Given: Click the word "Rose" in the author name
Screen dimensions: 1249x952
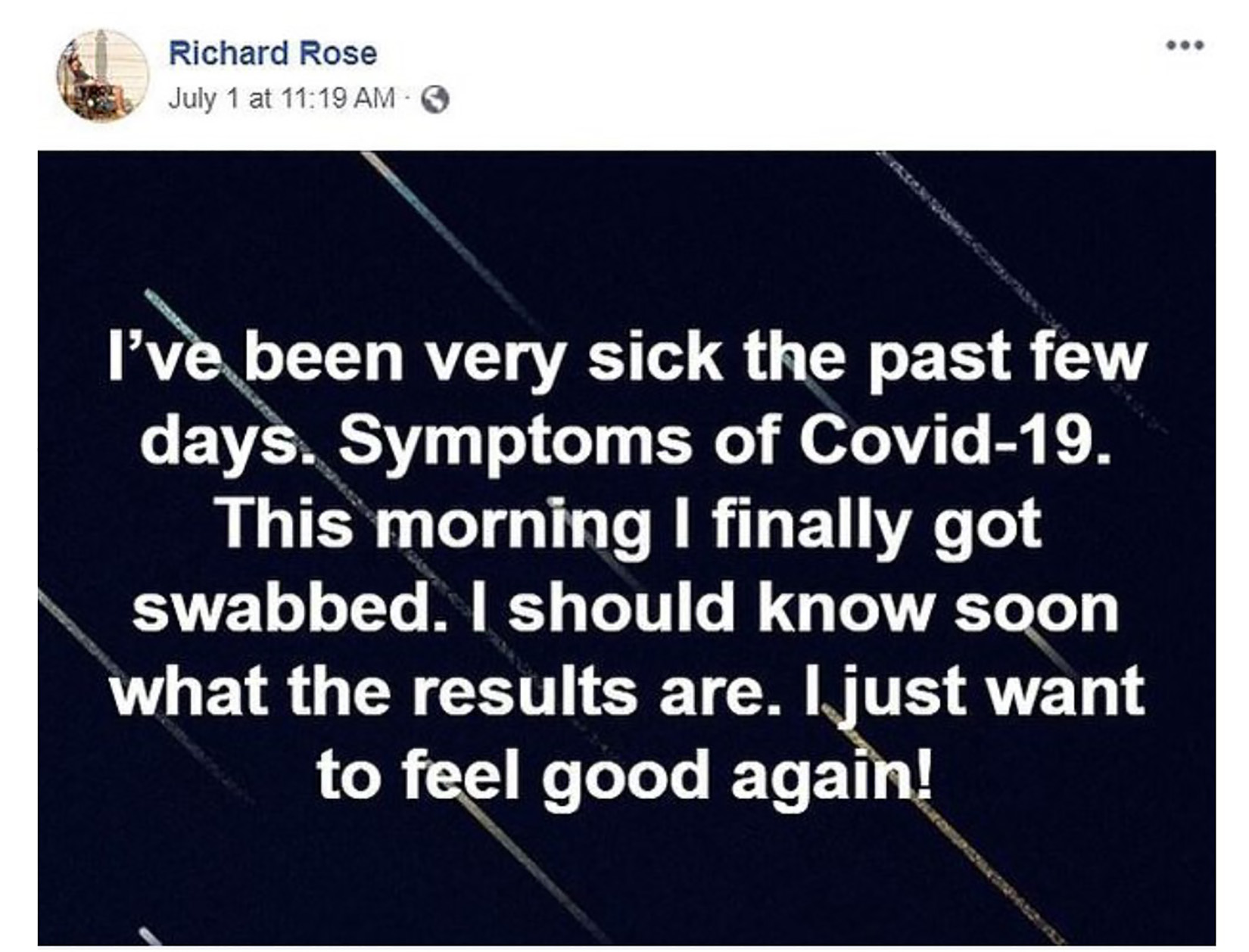Looking at the screenshot, I should tap(338, 54).
